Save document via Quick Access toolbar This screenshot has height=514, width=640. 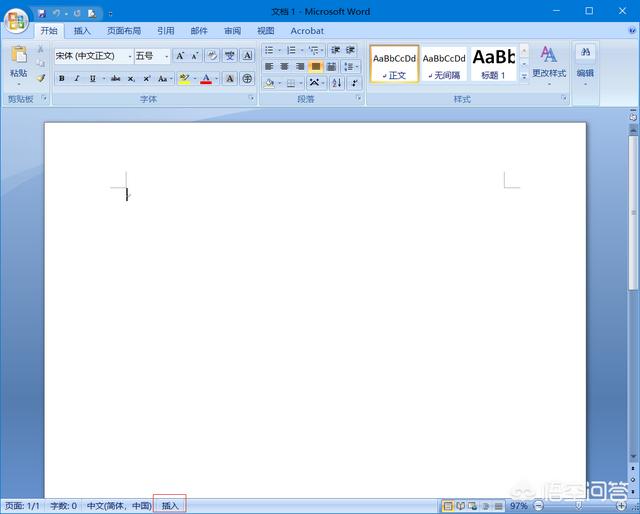click(x=42, y=13)
